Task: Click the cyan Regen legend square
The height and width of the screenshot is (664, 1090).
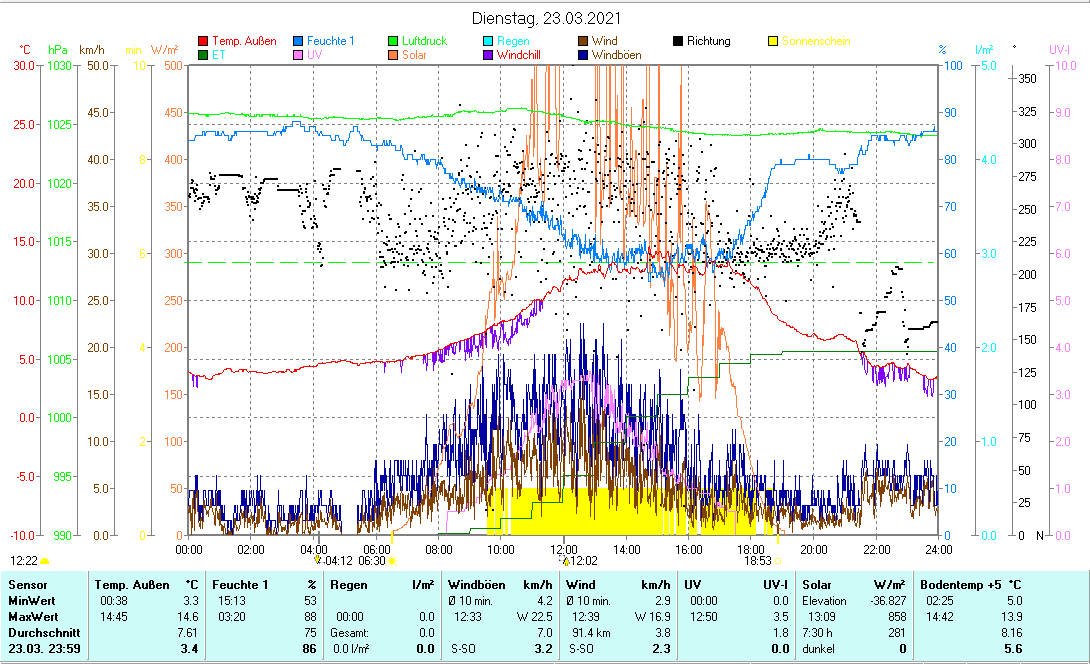Action: coord(487,41)
